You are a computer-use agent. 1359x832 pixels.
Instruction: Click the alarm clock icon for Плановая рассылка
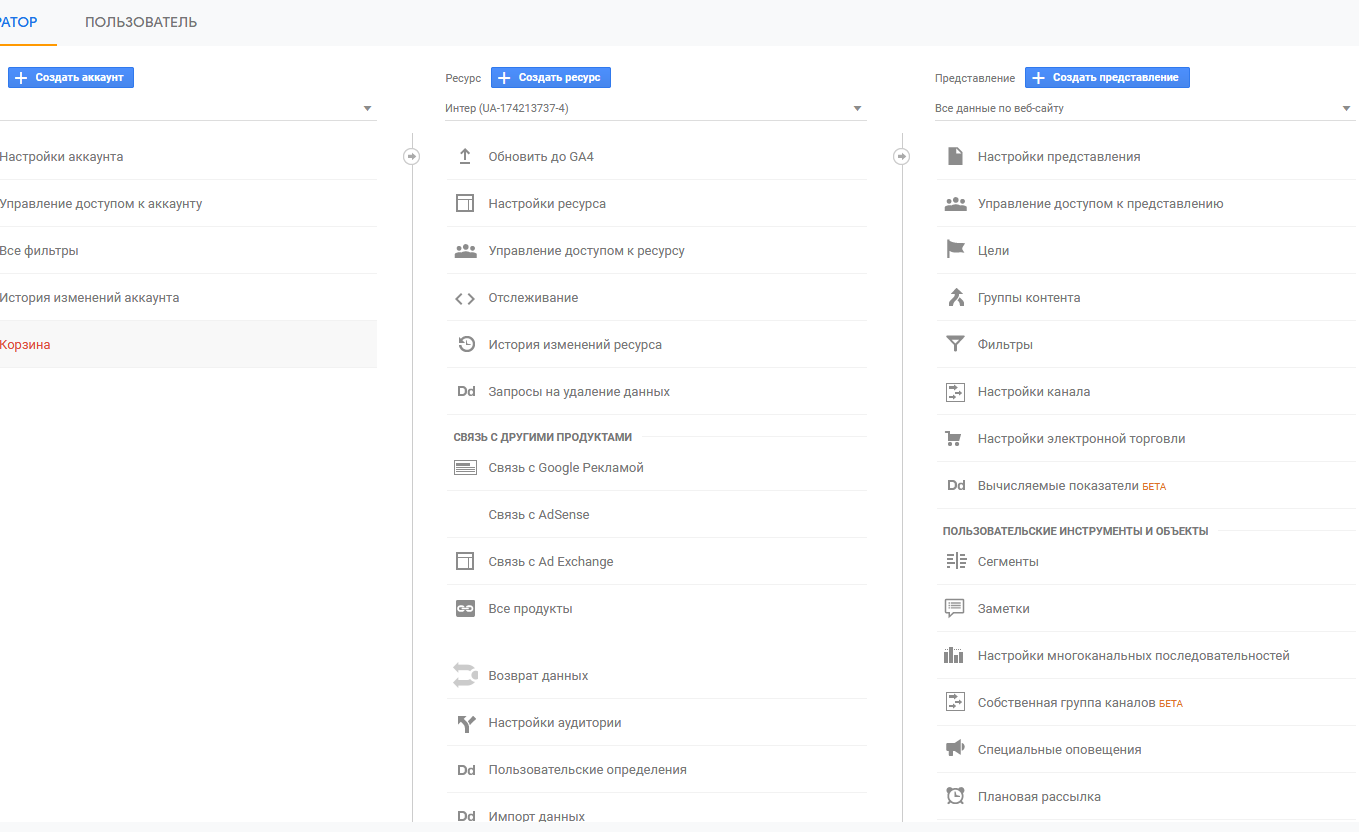coord(955,797)
